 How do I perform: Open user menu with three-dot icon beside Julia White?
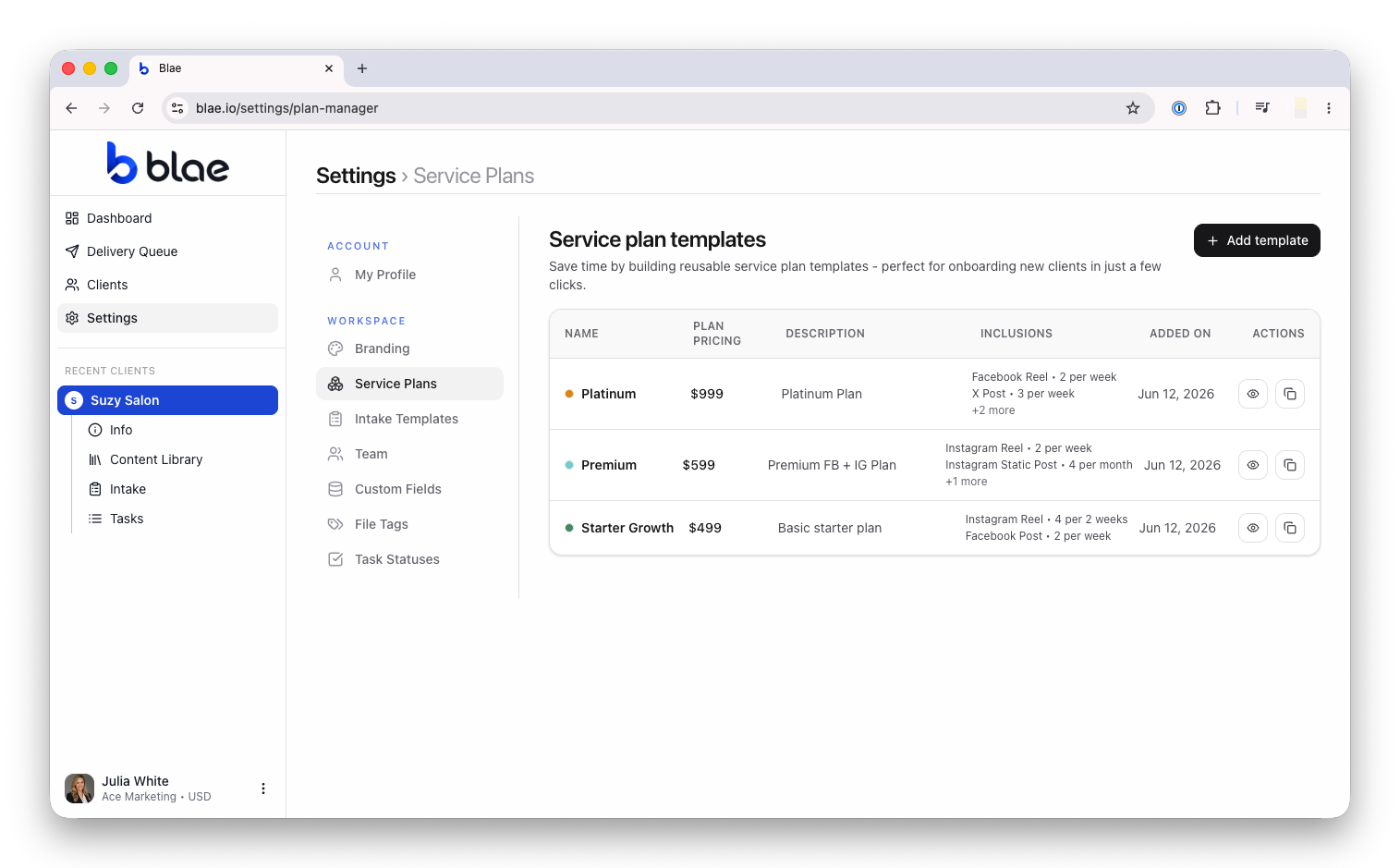tap(263, 789)
